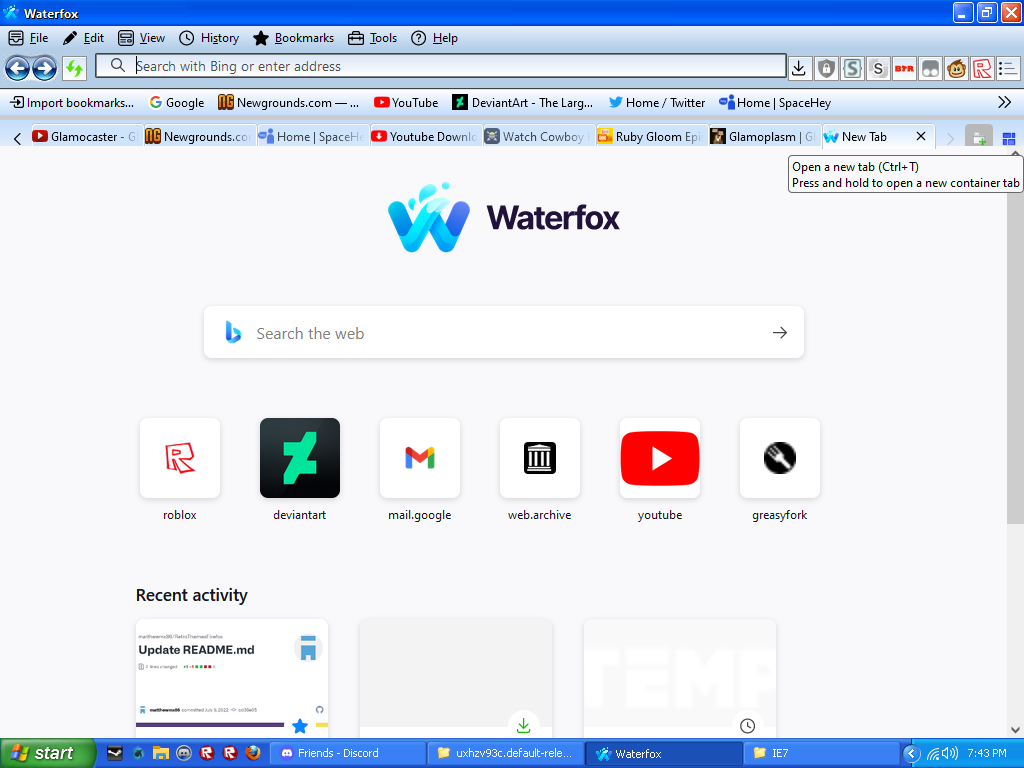Launch the Waterfox drop icon in quick launch
Image resolution: width=1024 pixels, height=768 pixels.
coord(138,753)
